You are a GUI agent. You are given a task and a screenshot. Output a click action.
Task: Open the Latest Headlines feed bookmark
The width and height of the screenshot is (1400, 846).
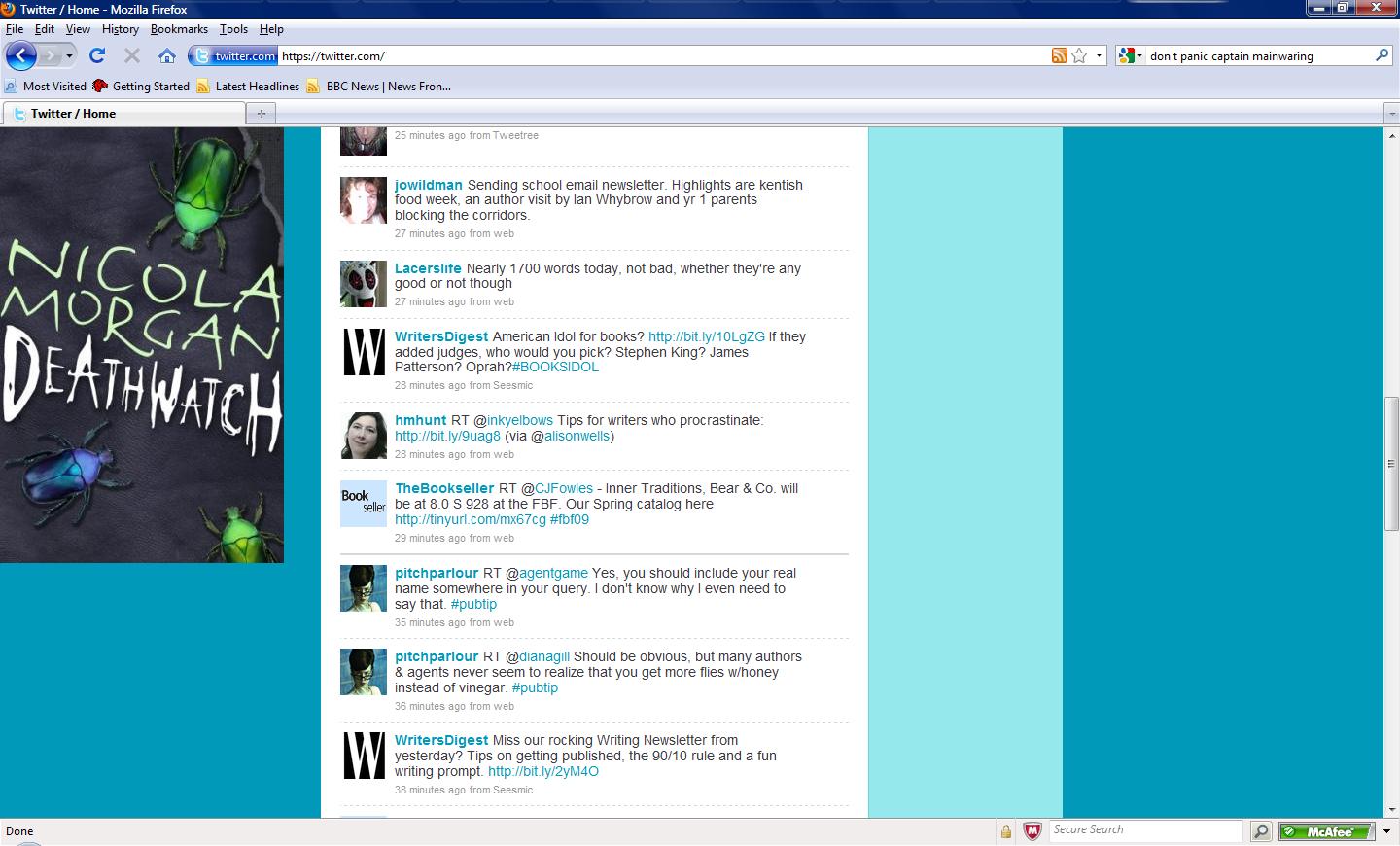(248, 87)
